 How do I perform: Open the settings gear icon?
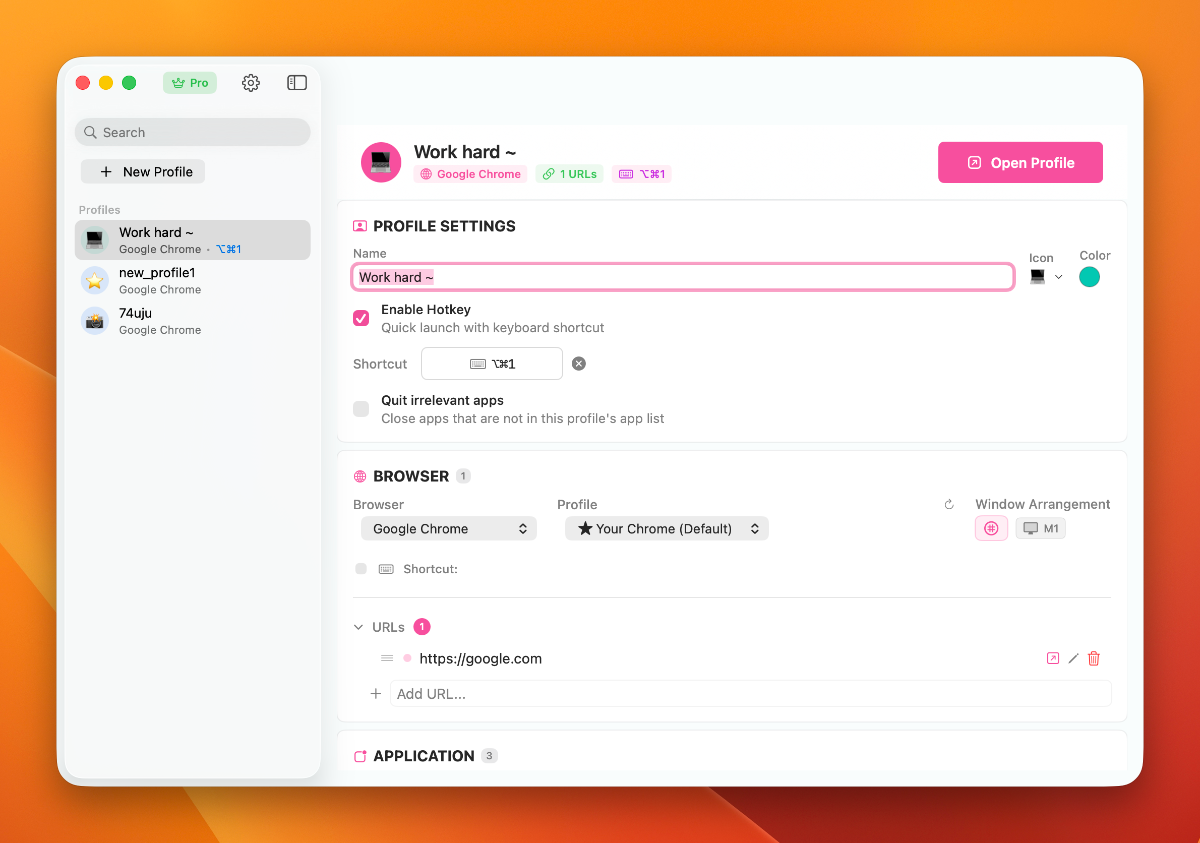(251, 83)
